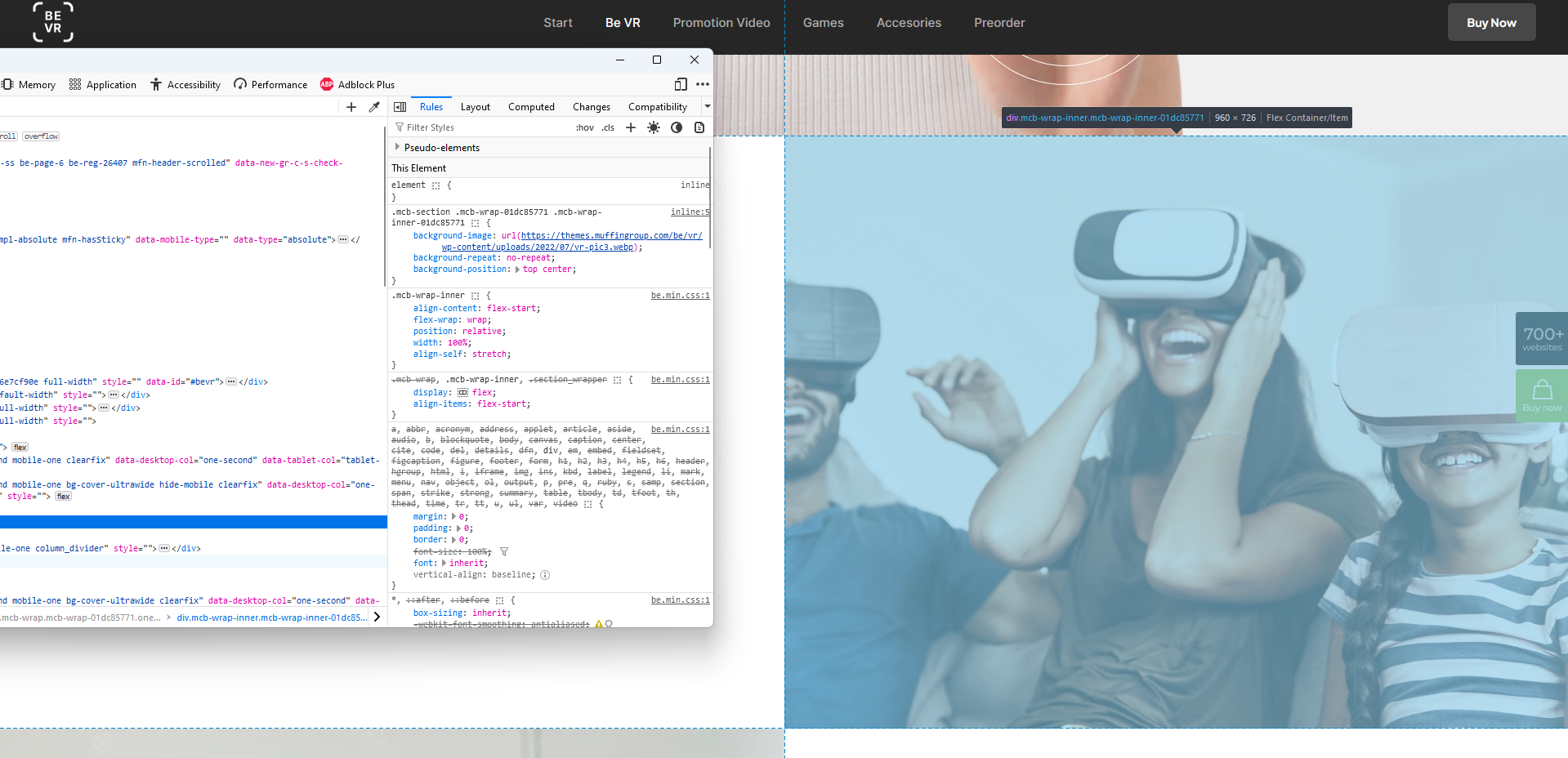Switch to the Computed tab

pos(531,107)
